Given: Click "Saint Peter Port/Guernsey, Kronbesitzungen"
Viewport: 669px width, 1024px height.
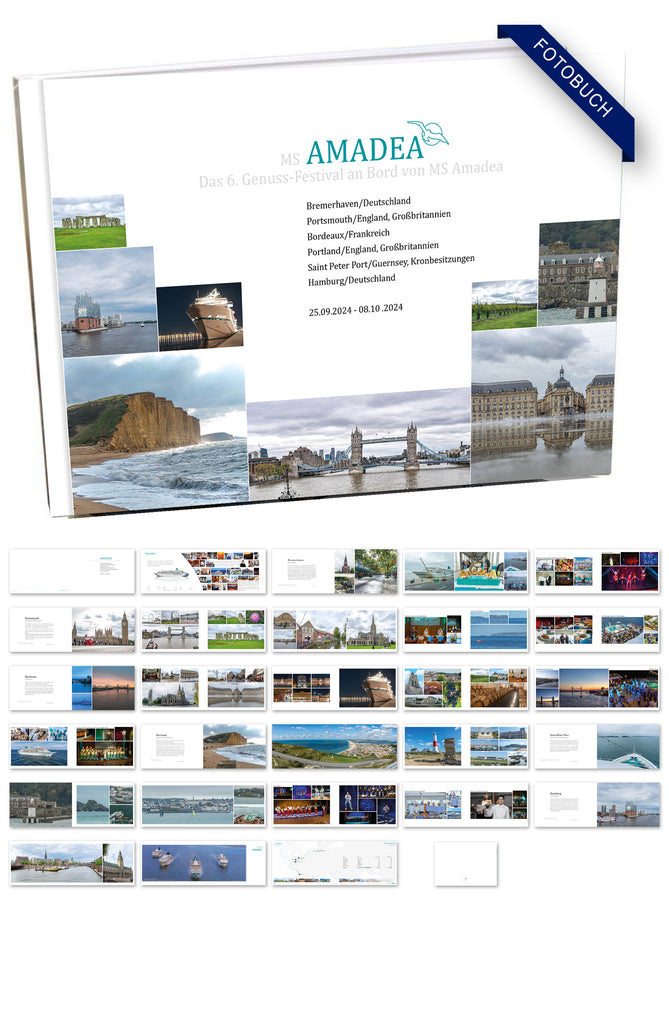Looking at the screenshot, I should point(391,263).
